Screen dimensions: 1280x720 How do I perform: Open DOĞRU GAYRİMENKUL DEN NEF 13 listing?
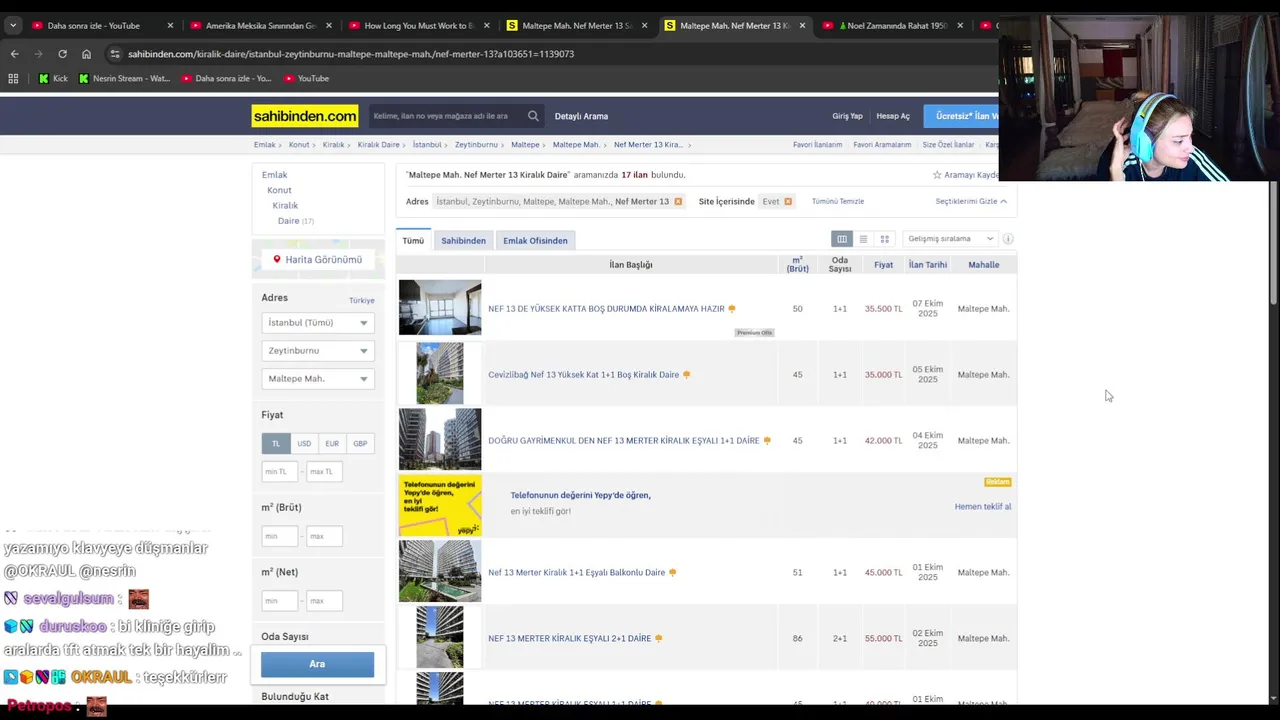[x=624, y=441]
